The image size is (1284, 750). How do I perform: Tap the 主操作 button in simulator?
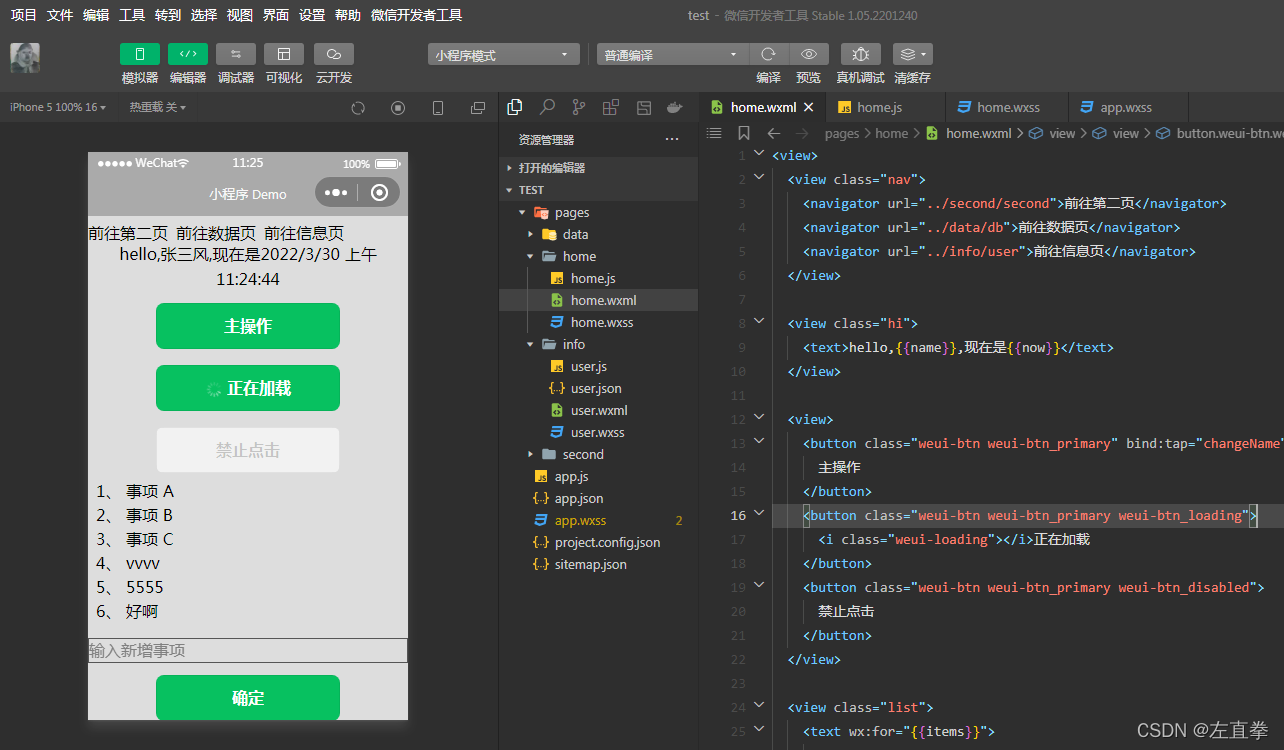pos(248,326)
